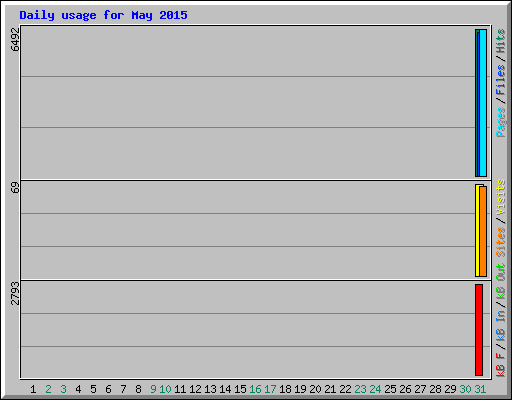This screenshot has height=400, width=512.
Task: Click day 18 on the x-axis
Action: (285, 389)
